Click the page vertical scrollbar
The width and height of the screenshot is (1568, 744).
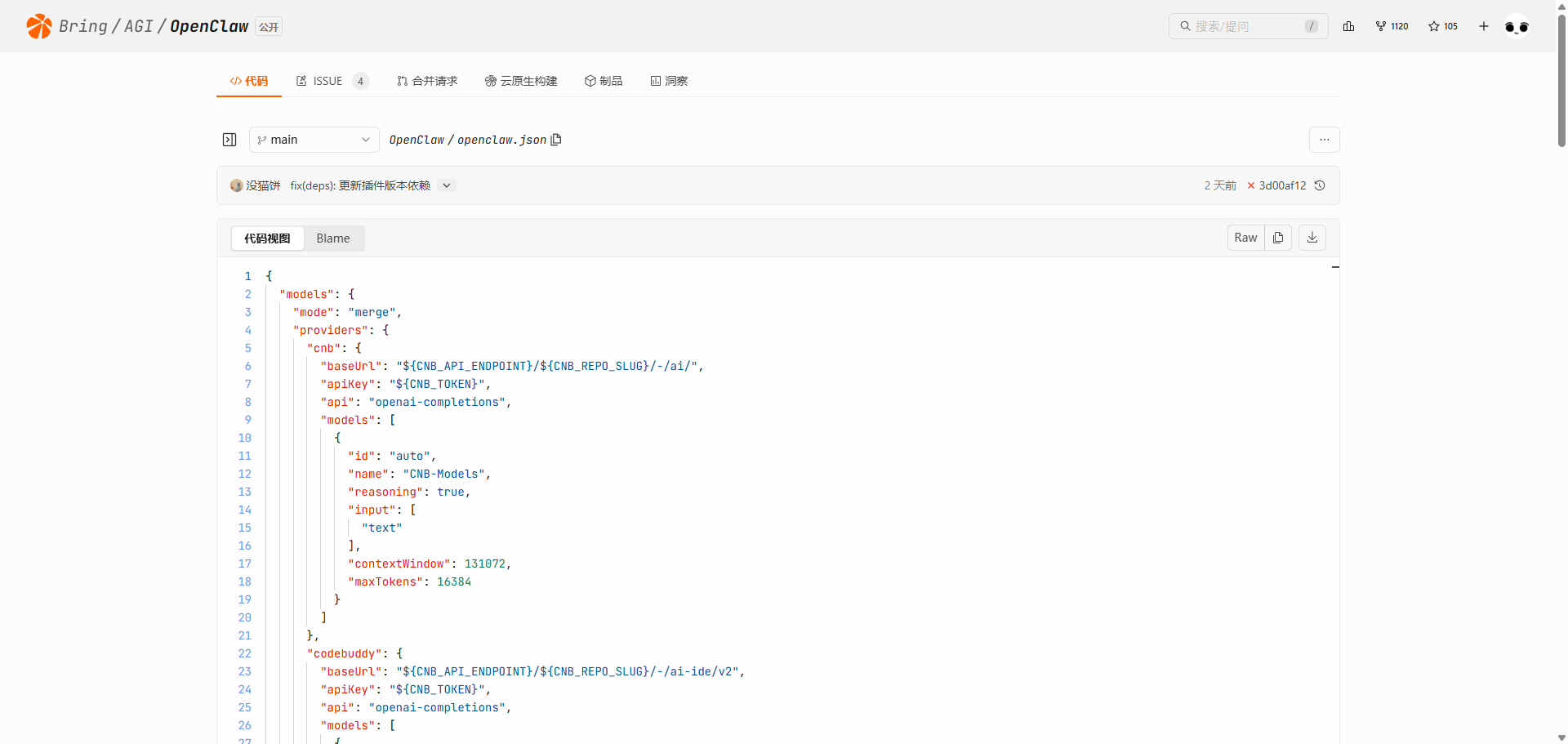[x=1561, y=82]
